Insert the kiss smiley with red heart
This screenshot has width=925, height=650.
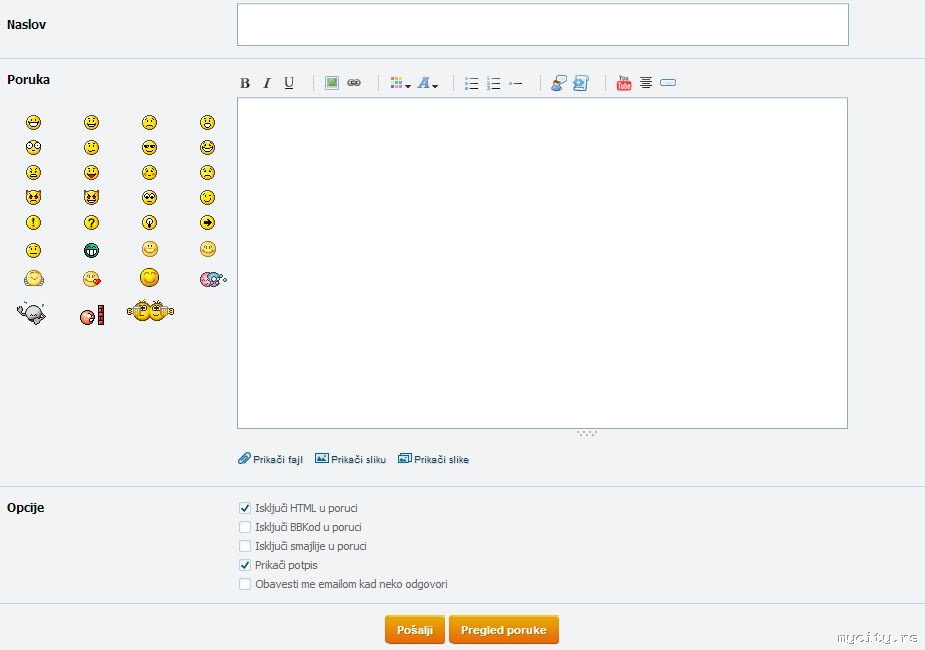pos(91,278)
